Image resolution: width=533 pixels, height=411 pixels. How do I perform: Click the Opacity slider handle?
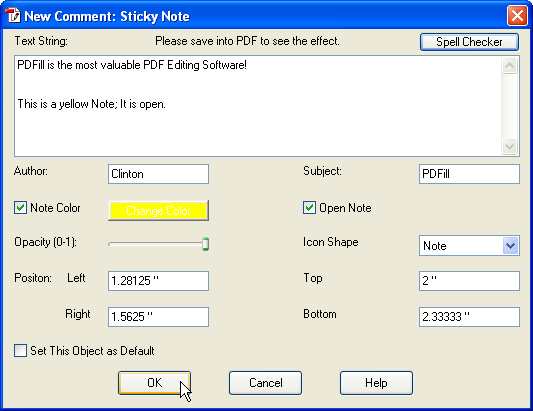(205, 244)
